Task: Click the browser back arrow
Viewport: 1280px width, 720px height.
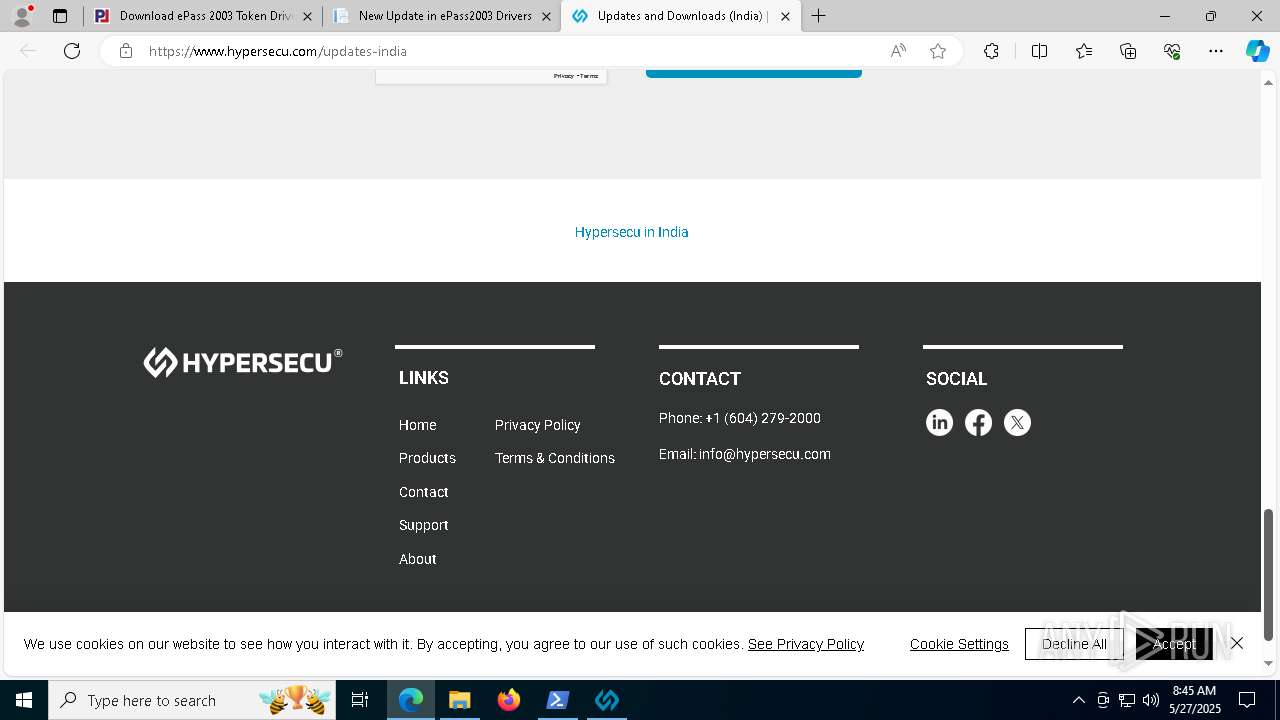Action: click(x=28, y=51)
